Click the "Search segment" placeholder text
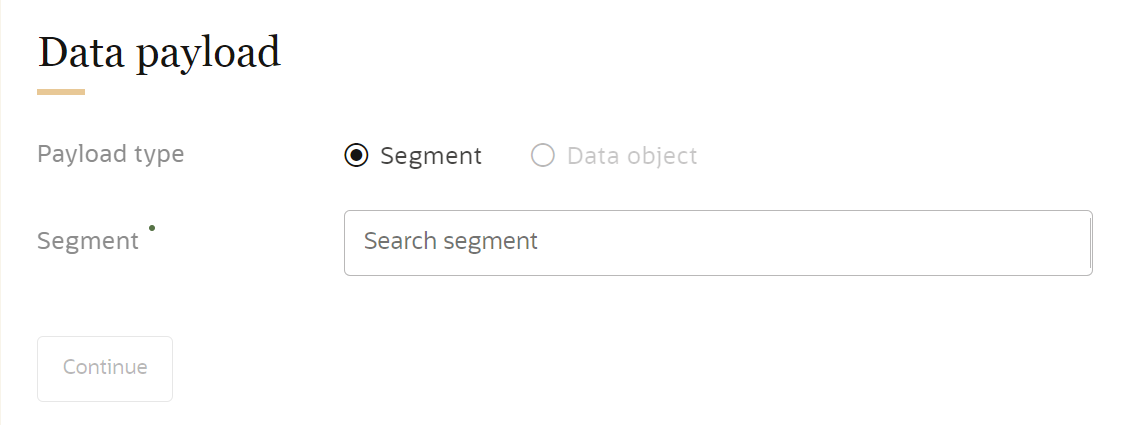 pyautogui.click(x=451, y=241)
